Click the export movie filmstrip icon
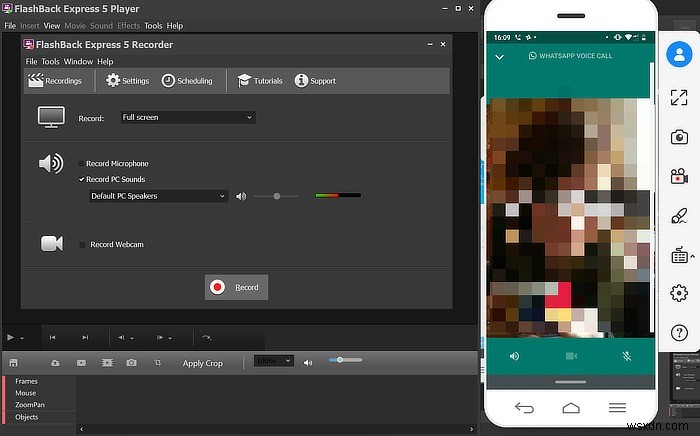Screen dimensions: 700x436 107,363
